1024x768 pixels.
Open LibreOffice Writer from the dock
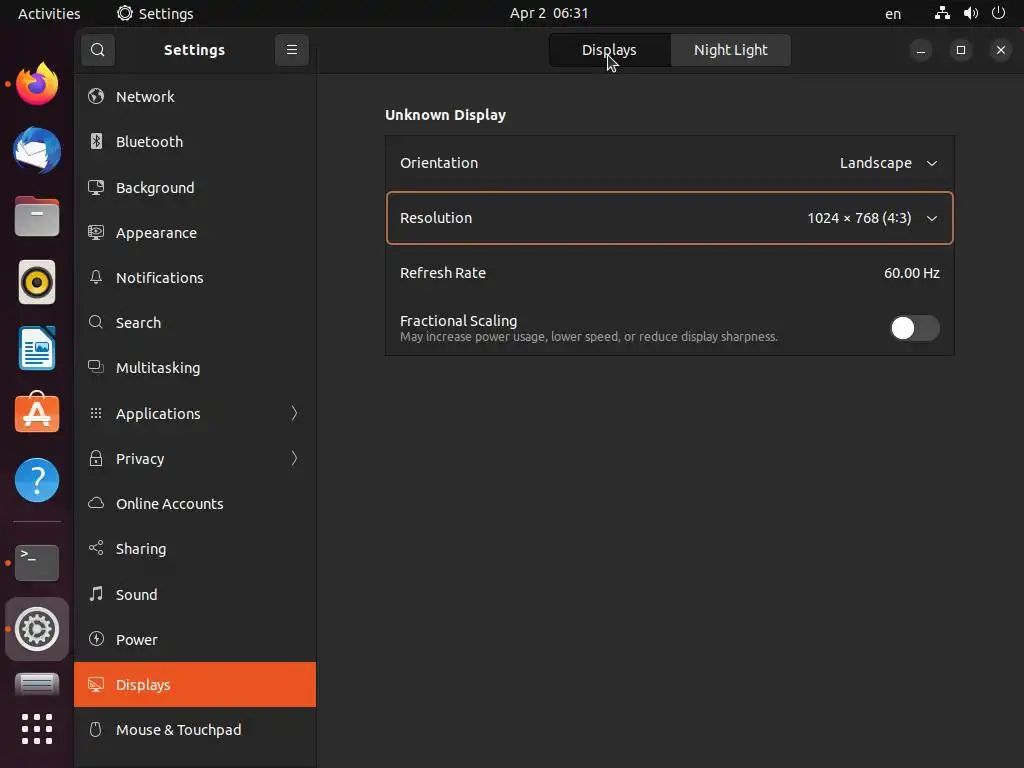tap(37, 349)
